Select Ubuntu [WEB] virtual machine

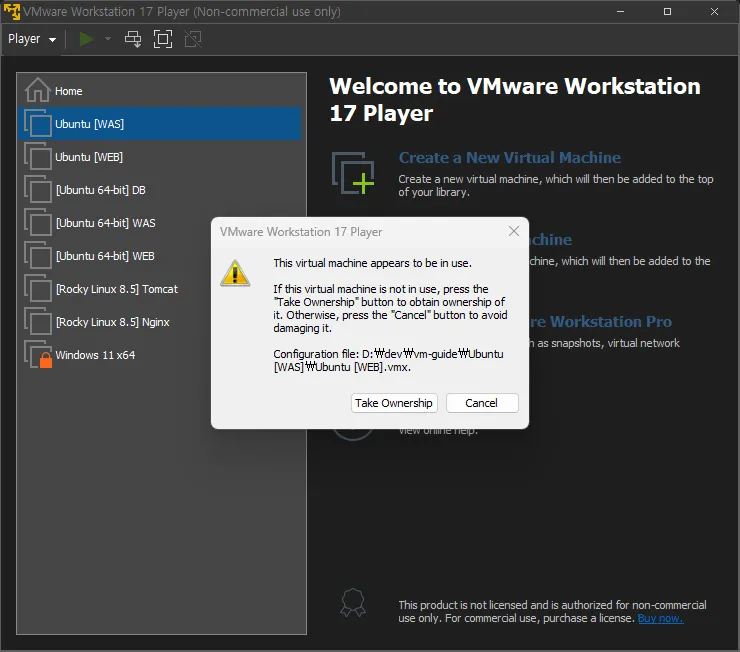[160, 157]
